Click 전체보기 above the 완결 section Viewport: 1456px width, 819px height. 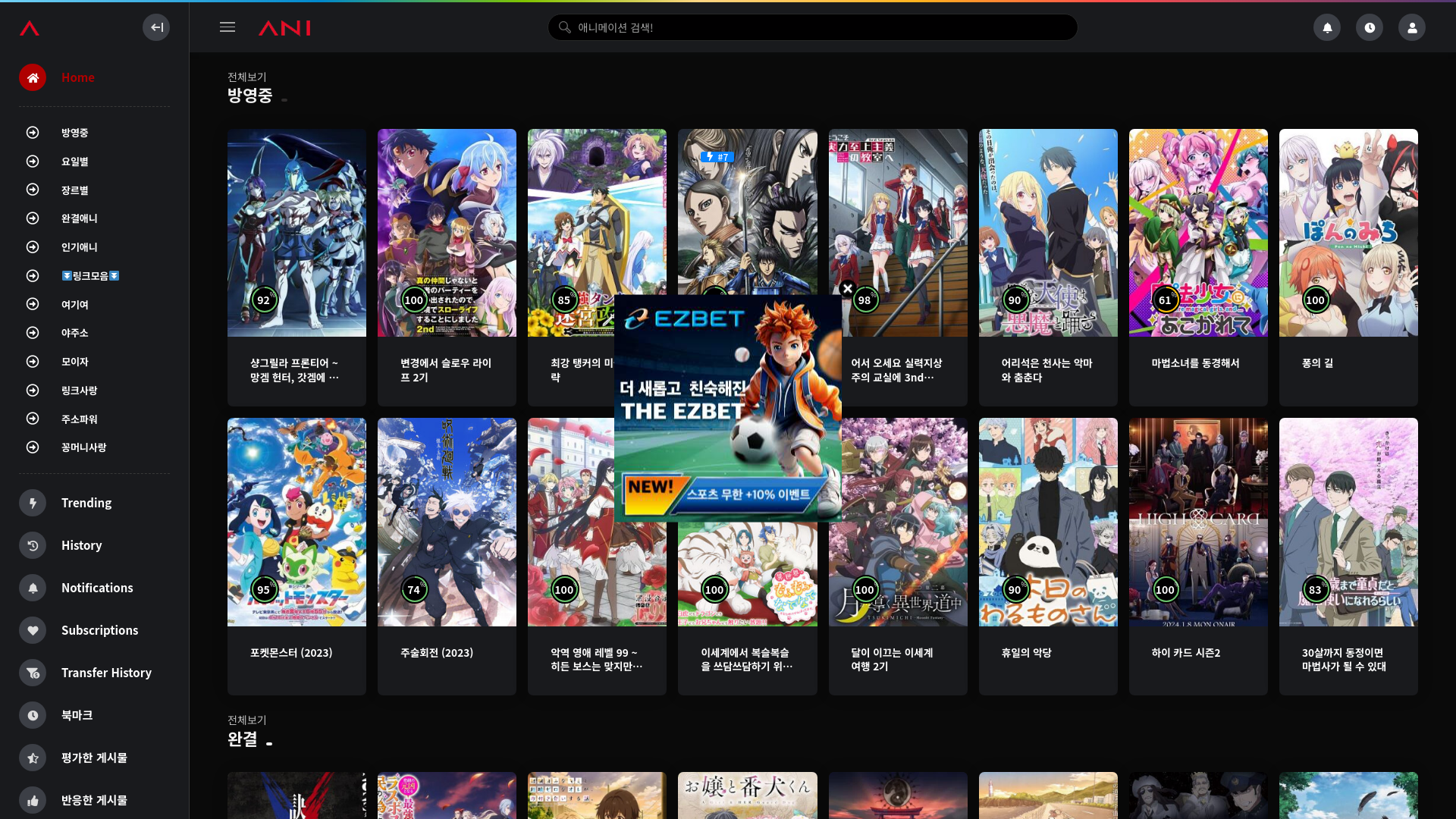(247, 720)
